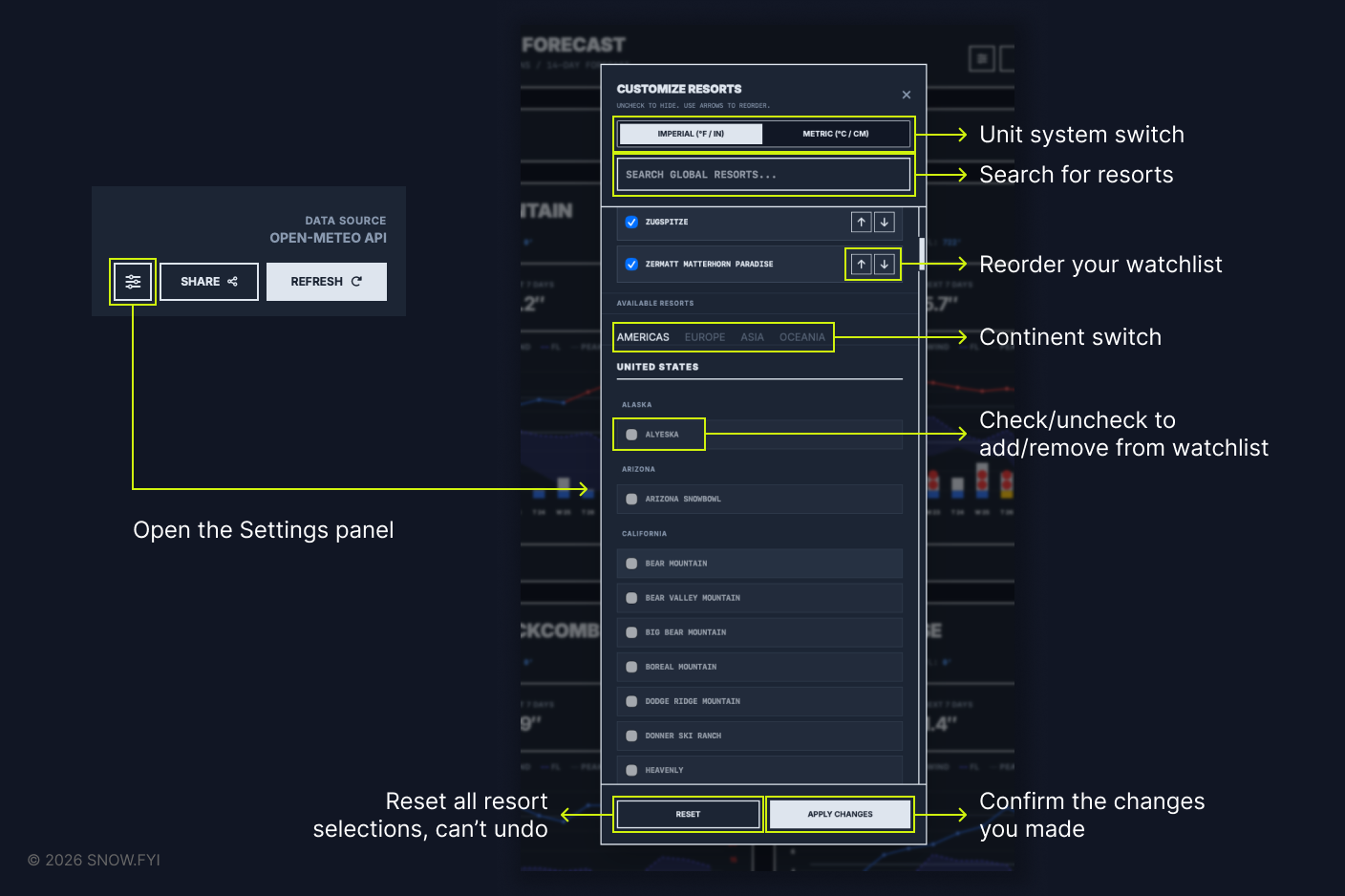Uncheck Zermatt Matterhorn Paradise checkbox
The width and height of the screenshot is (1345, 896).
pyautogui.click(x=631, y=264)
